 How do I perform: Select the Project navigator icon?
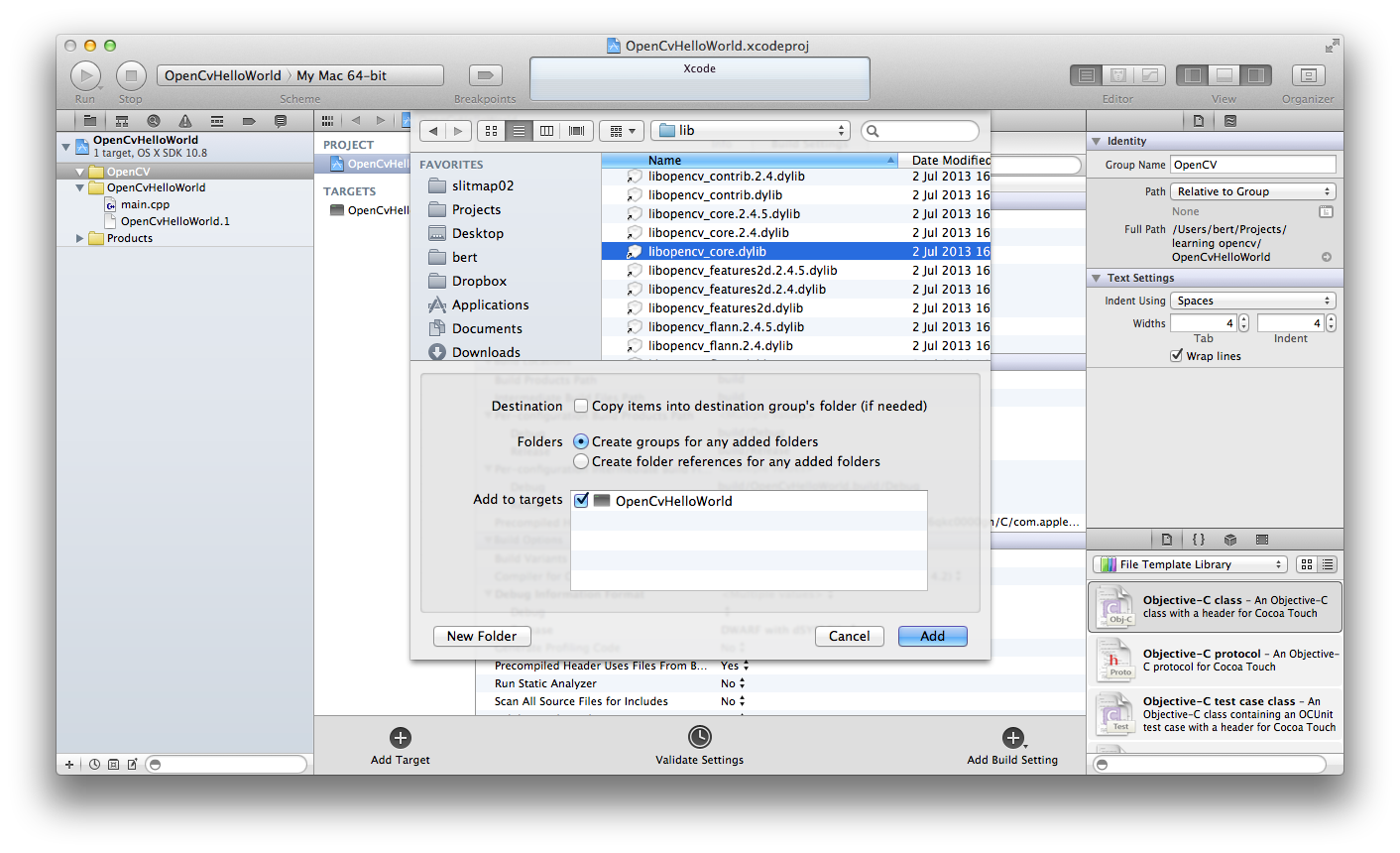(90, 121)
